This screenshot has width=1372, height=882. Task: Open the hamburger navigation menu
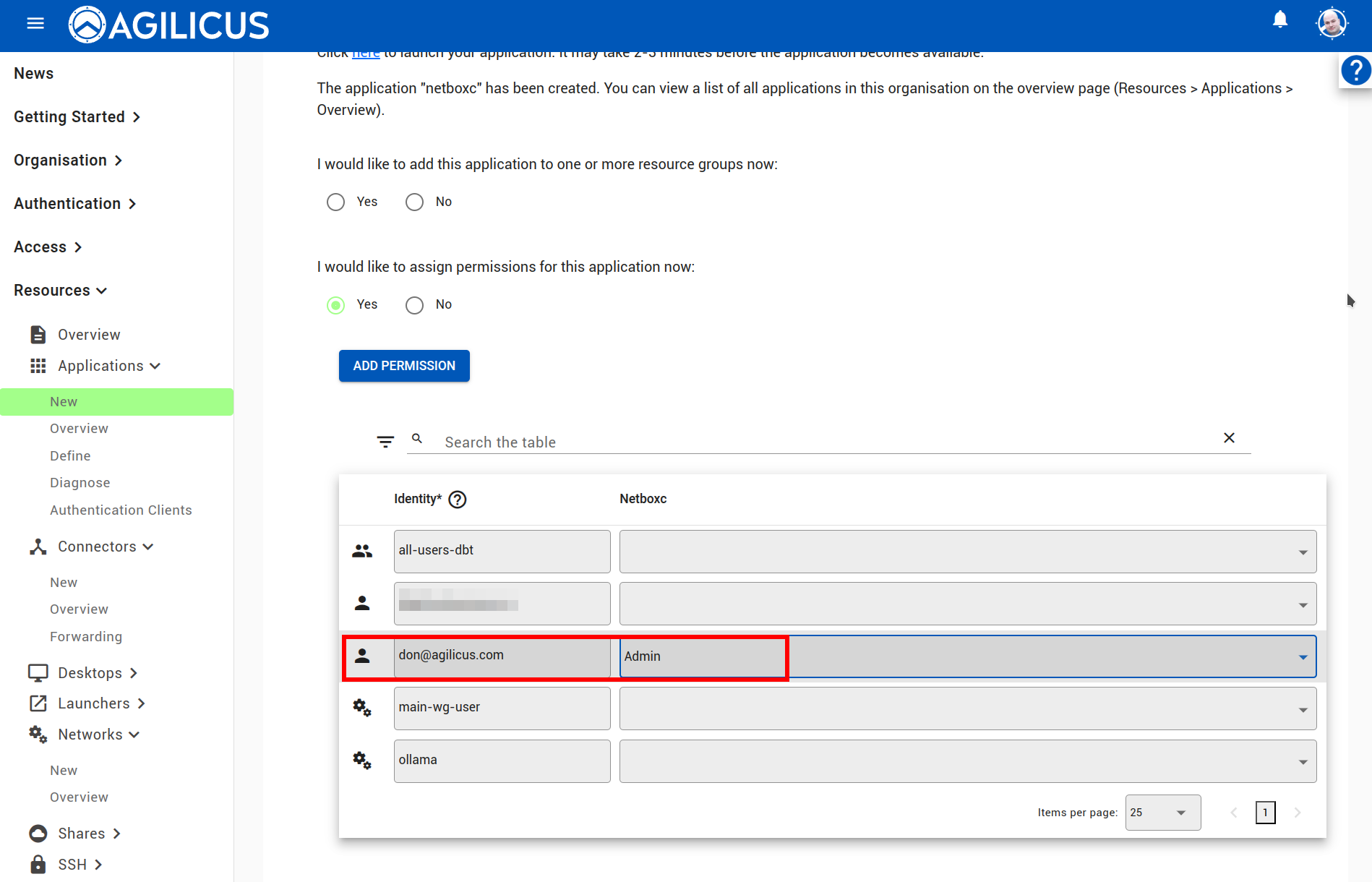(35, 22)
